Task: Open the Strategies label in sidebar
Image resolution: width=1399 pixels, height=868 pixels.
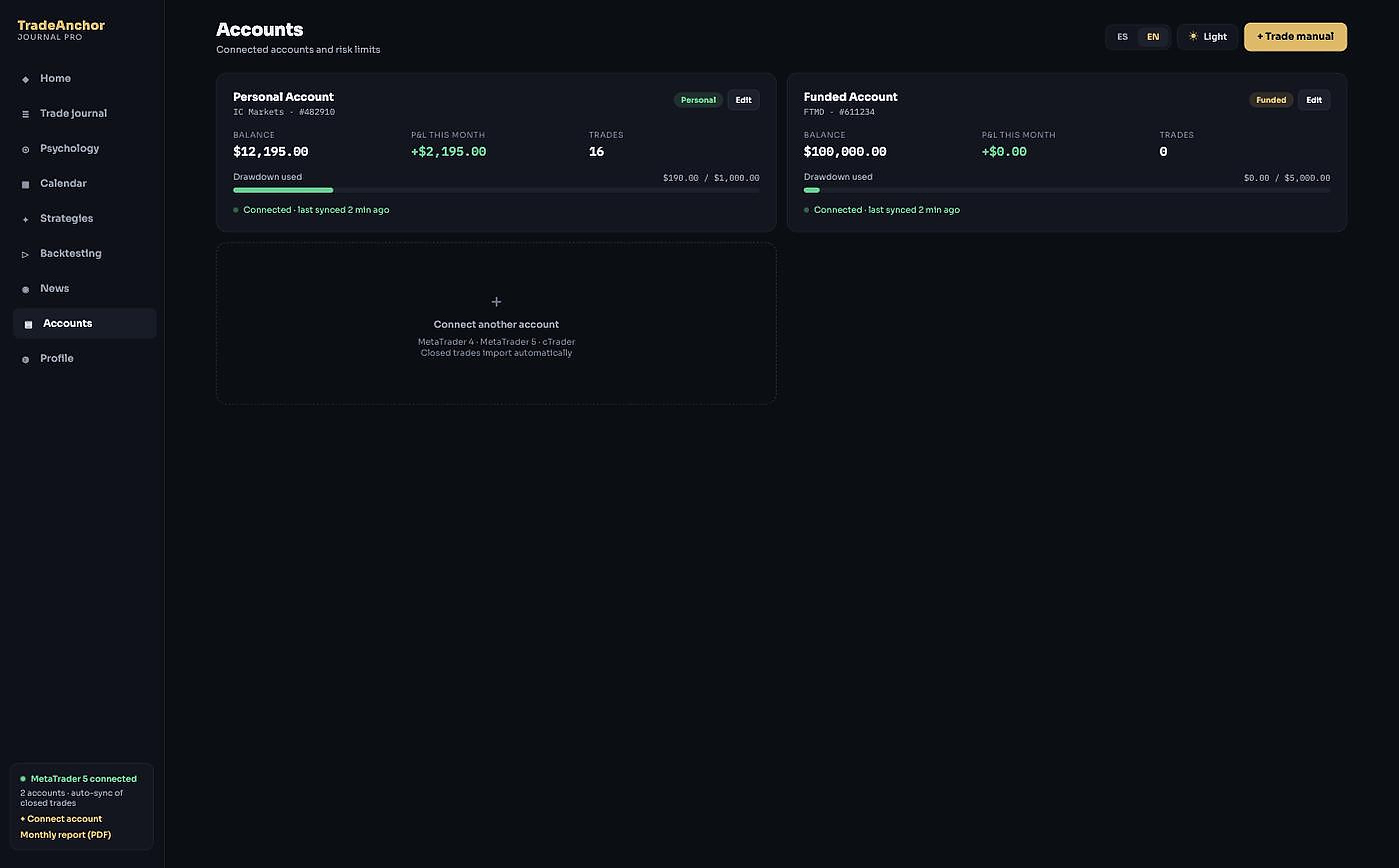Action: point(66,218)
